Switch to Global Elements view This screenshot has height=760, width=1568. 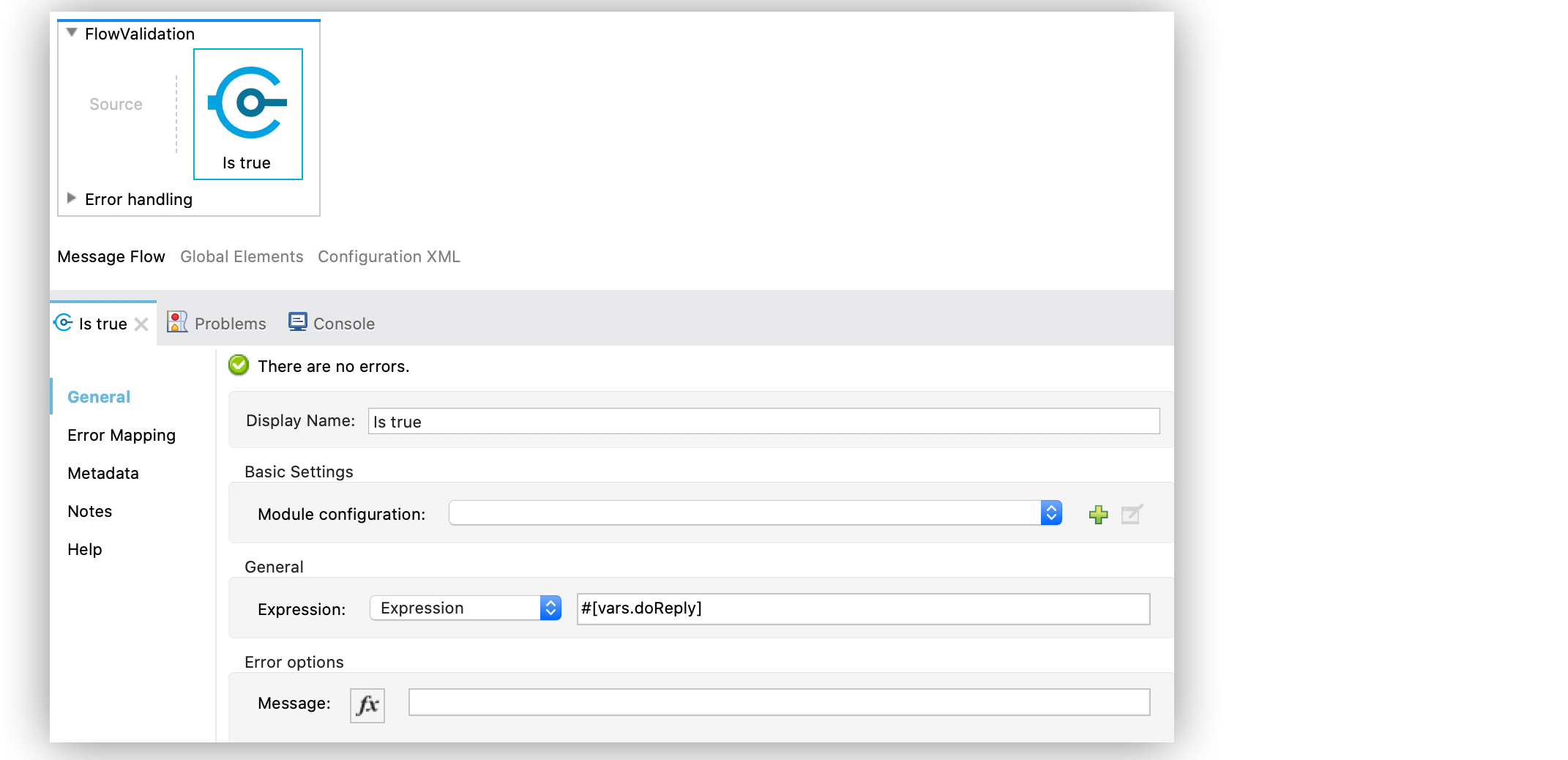(x=242, y=257)
